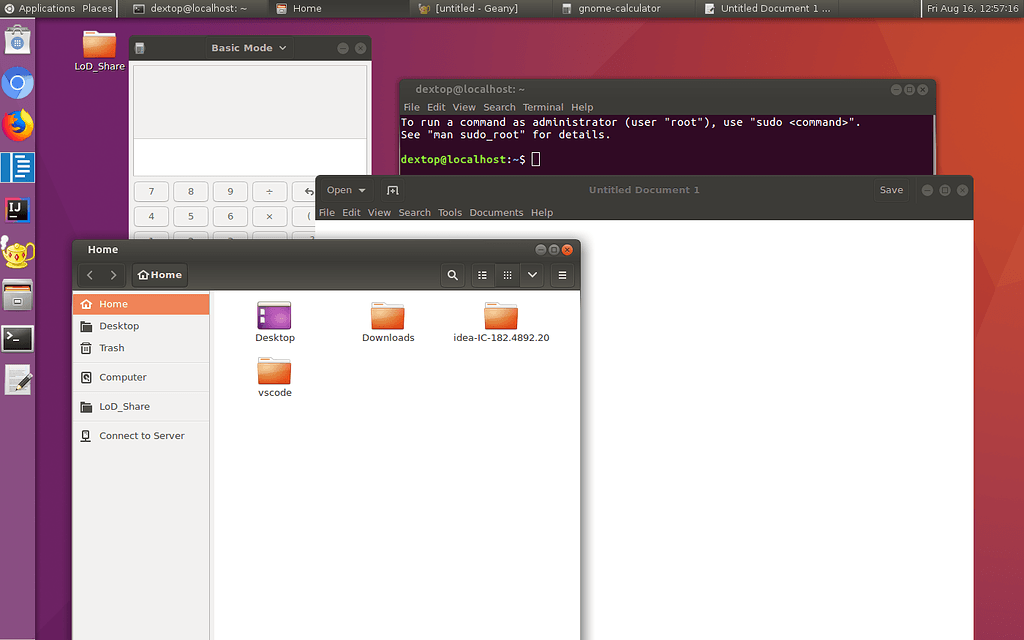This screenshot has width=1024, height=640.
Task: Open Ubuntu Software from the dock
Action: [17, 40]
